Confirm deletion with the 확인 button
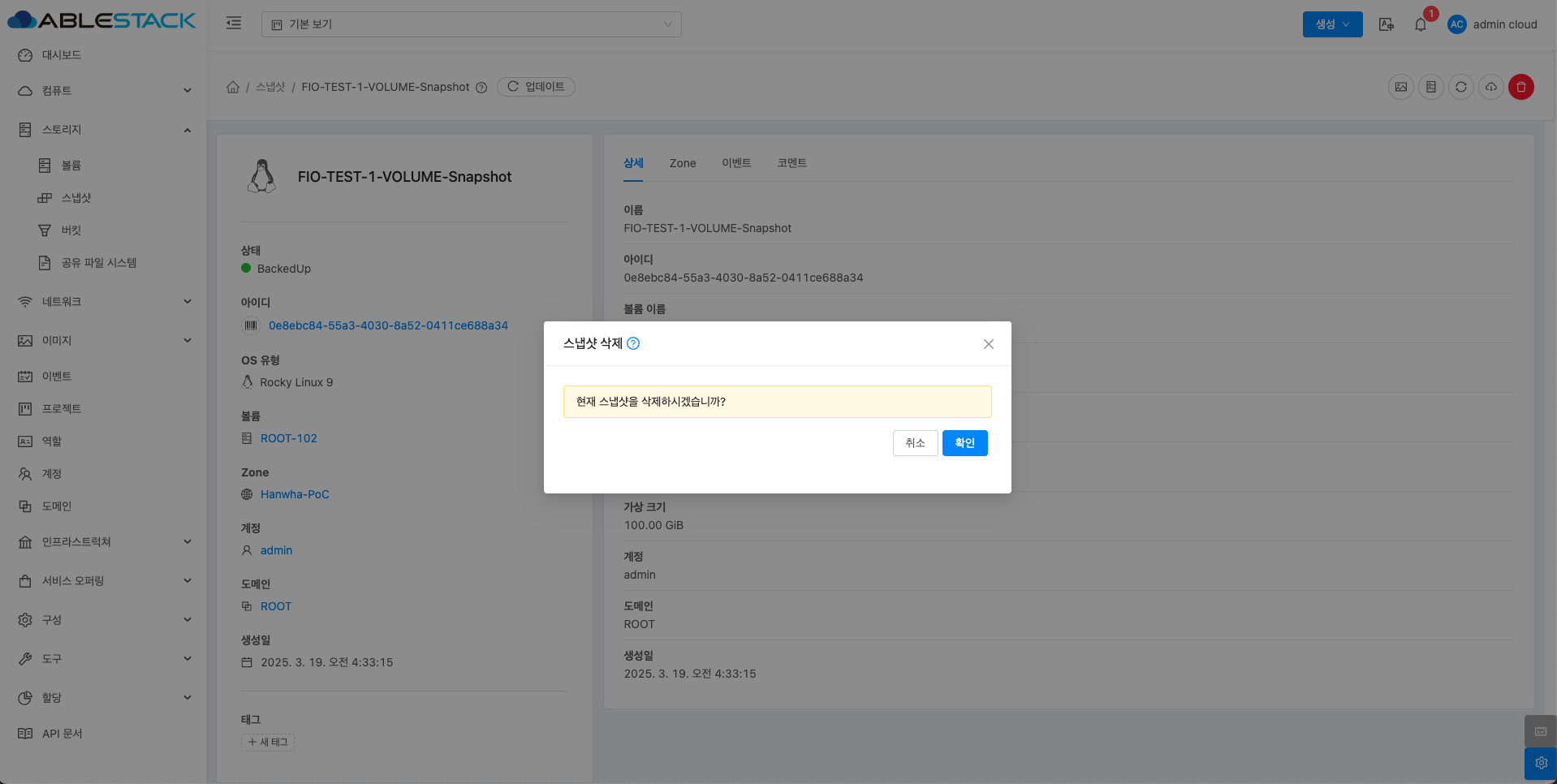This screenshot has height=784, width=1557. 964,443
